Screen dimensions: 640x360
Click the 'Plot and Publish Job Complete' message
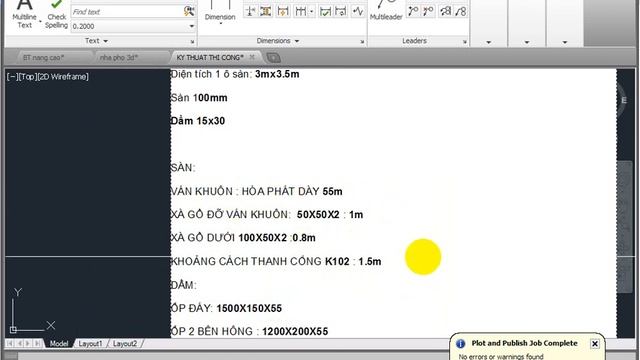[524, 343]
